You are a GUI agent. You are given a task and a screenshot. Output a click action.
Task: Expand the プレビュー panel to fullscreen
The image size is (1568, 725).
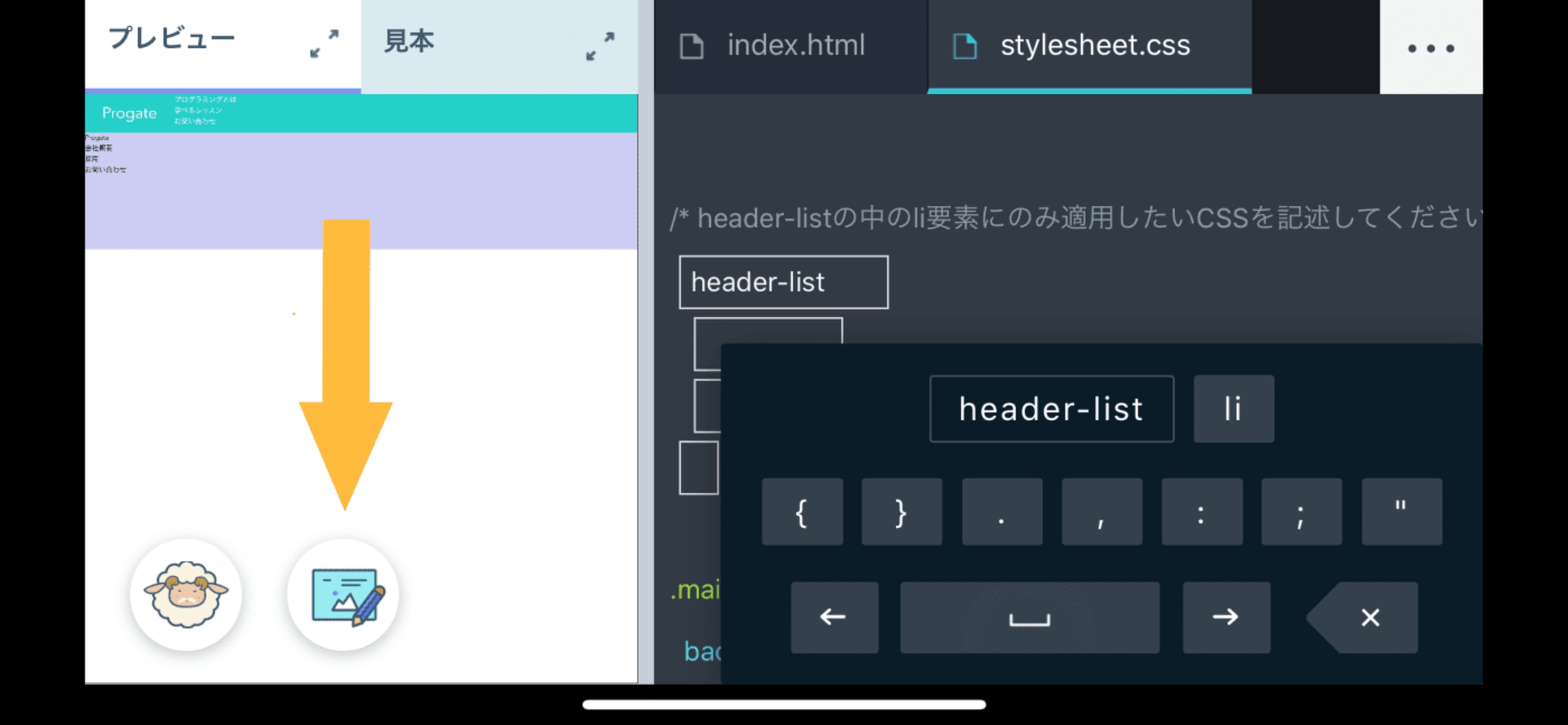[324, 44]
